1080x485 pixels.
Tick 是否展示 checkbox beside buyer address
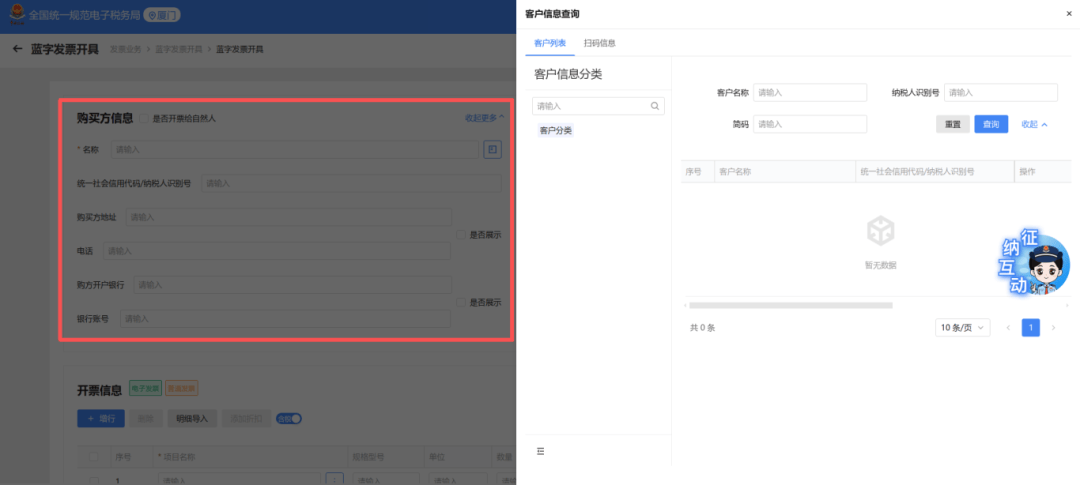click(461, 235)
